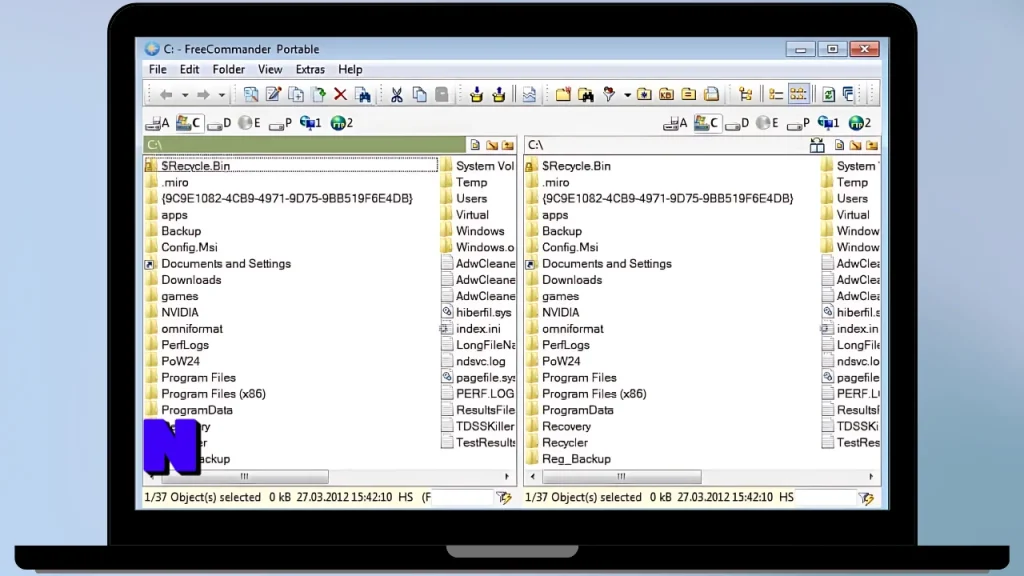Click the Move files toolbar icon
Image resolution: width=1024 pixels, height=576 pixels.
[x=319, y=95]
